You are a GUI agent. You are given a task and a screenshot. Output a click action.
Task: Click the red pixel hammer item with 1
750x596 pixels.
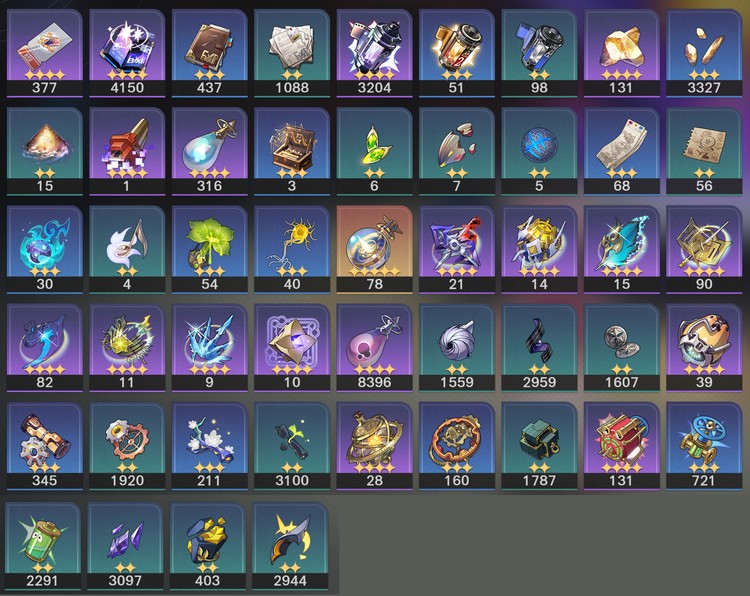pyautogui.click(x=127, y=151)
